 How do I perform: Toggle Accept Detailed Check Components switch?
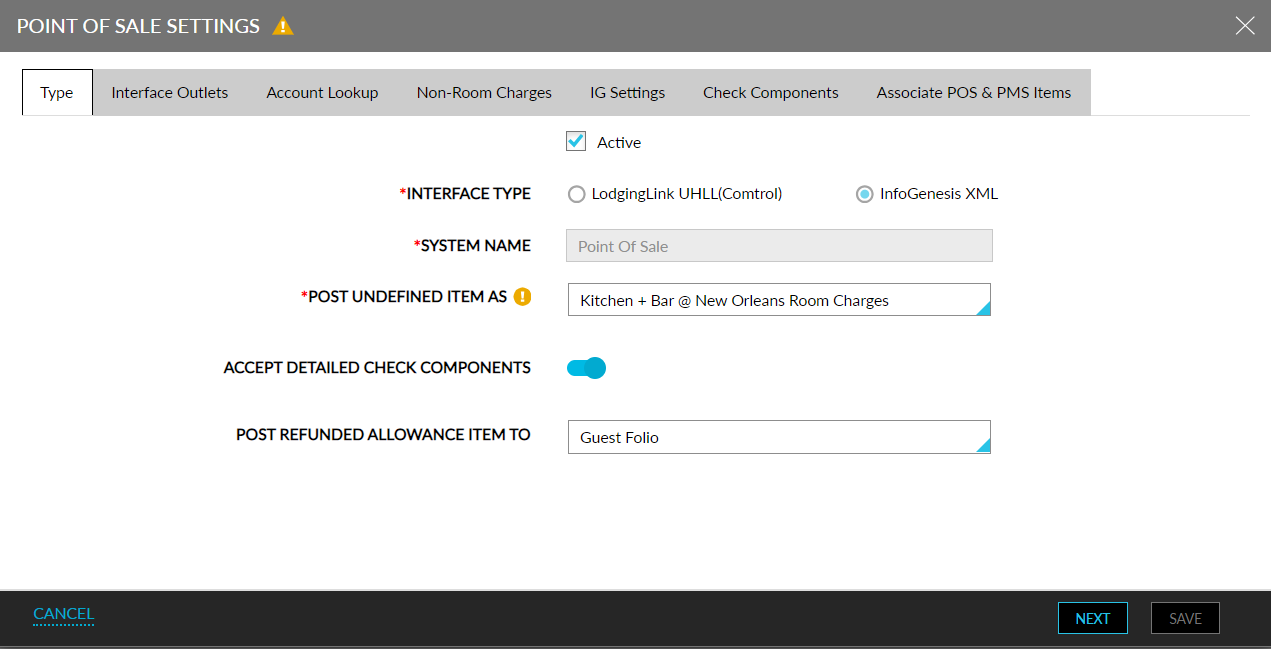click(x=586, y=368)
